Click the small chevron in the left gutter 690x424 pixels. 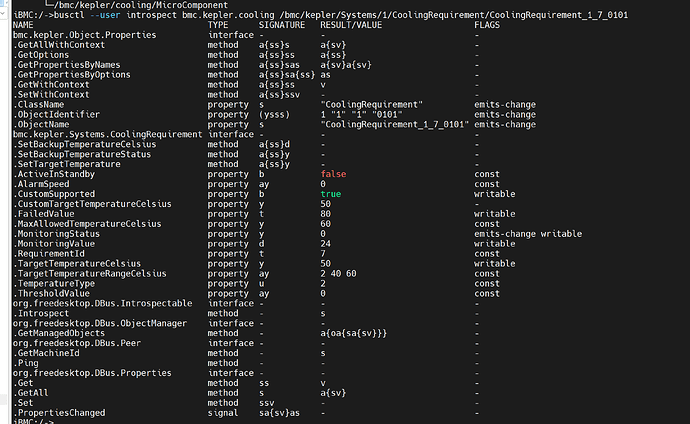[x=3, y=13]
